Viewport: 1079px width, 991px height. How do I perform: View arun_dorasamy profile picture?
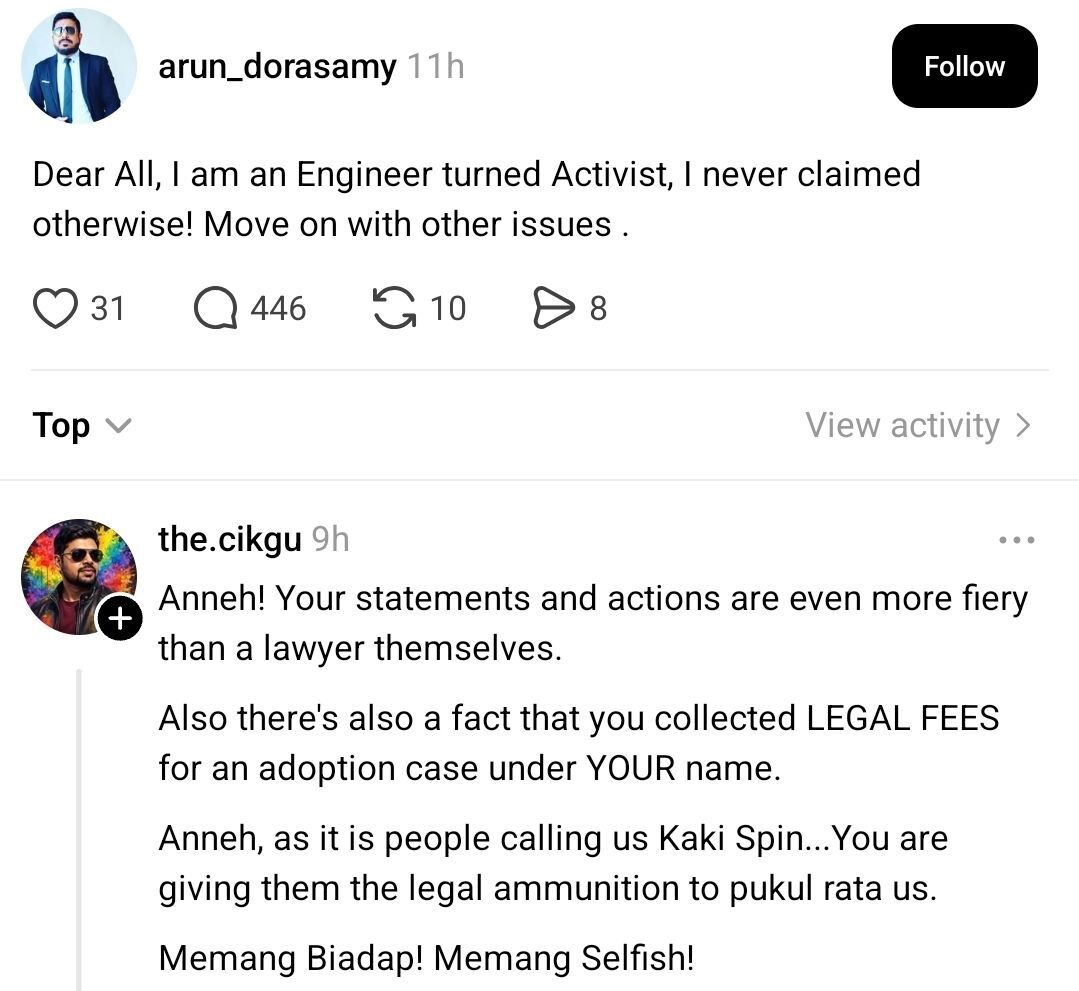[78, 68]
